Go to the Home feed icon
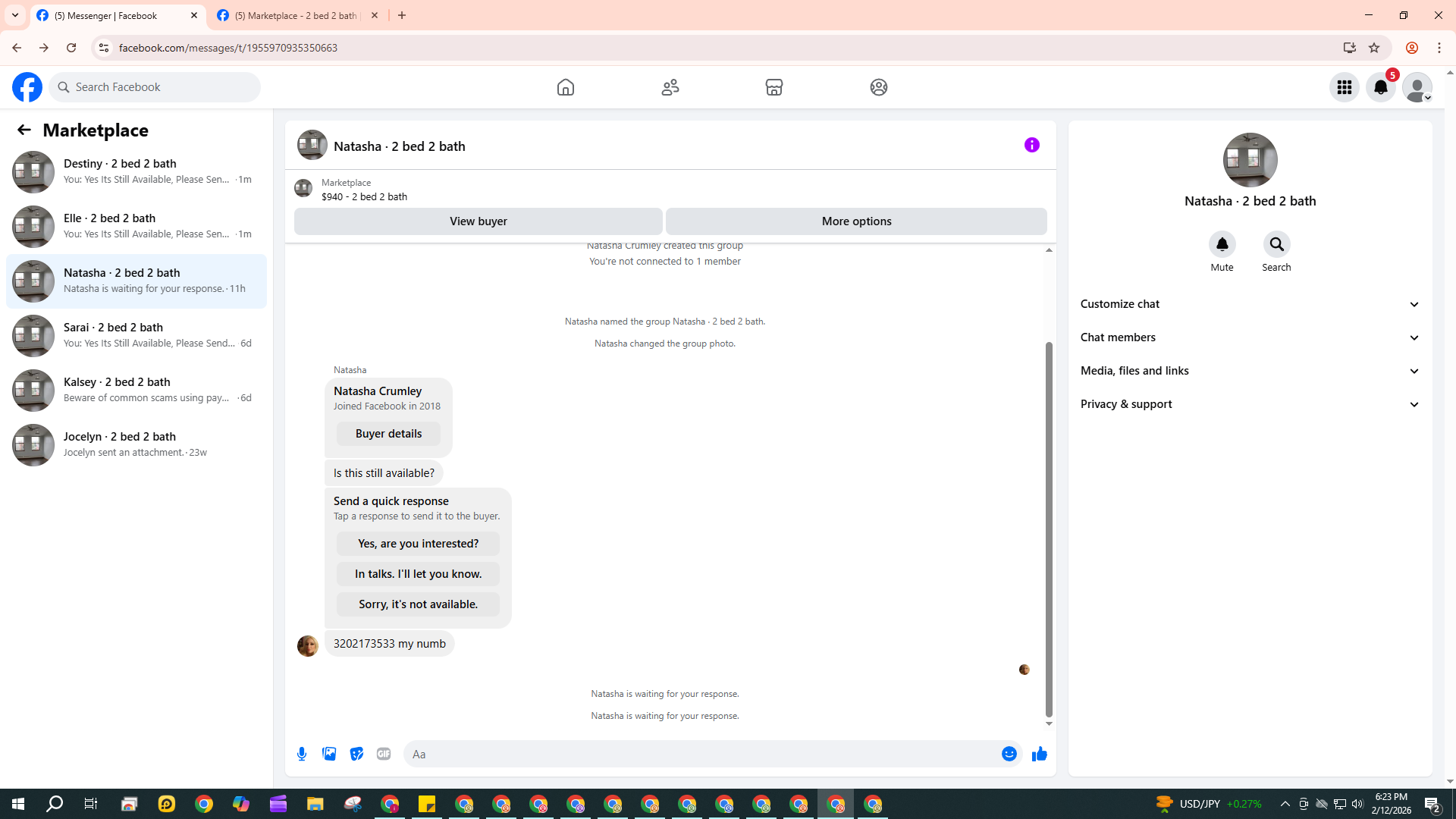Viewport: 1456px width, 819px height. pos(566,87)
